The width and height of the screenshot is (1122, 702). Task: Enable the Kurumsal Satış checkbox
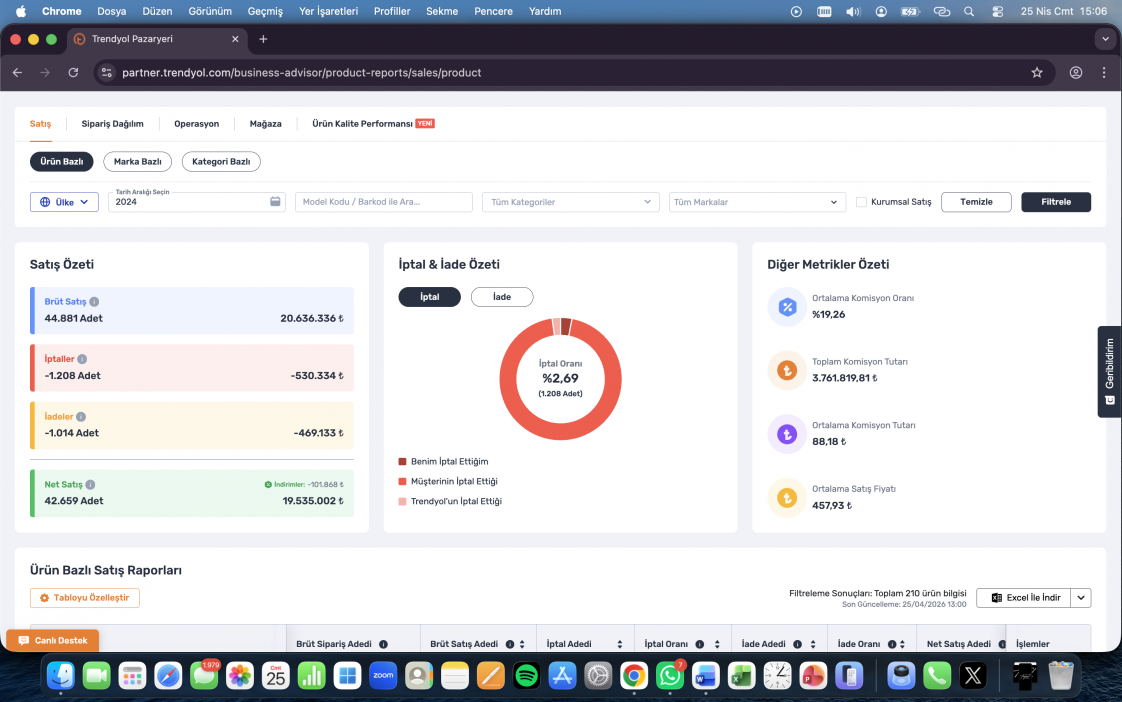pyautogui.click(x=862, y=202)
